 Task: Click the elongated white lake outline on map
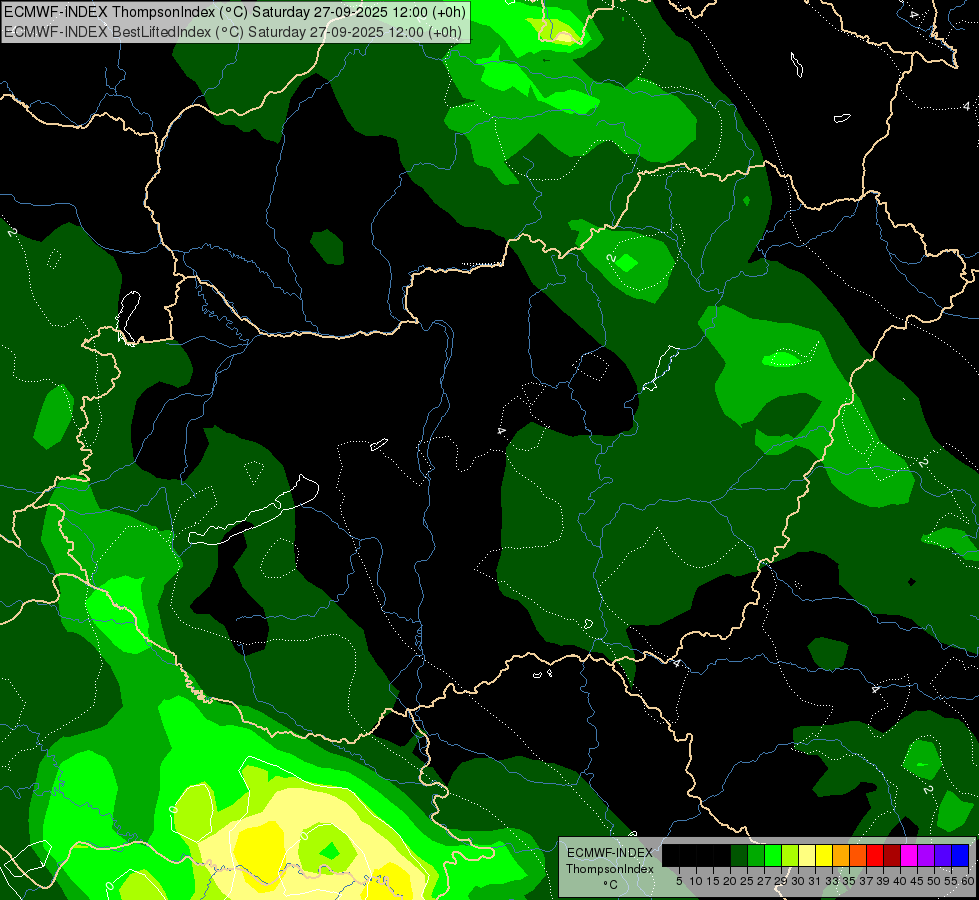255,514
